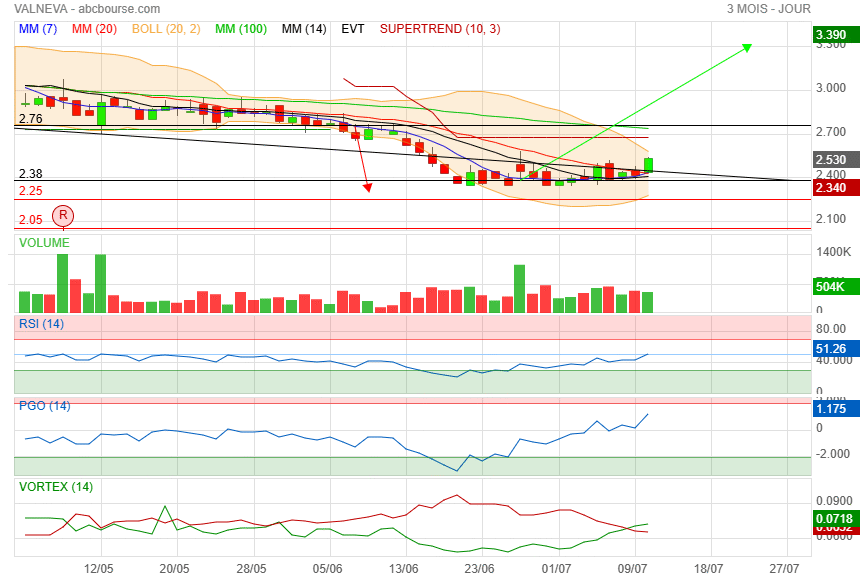The image size is (860, 579).
Task: Click the -2.000 PGO axis label
Action: [x=833, y=454]
